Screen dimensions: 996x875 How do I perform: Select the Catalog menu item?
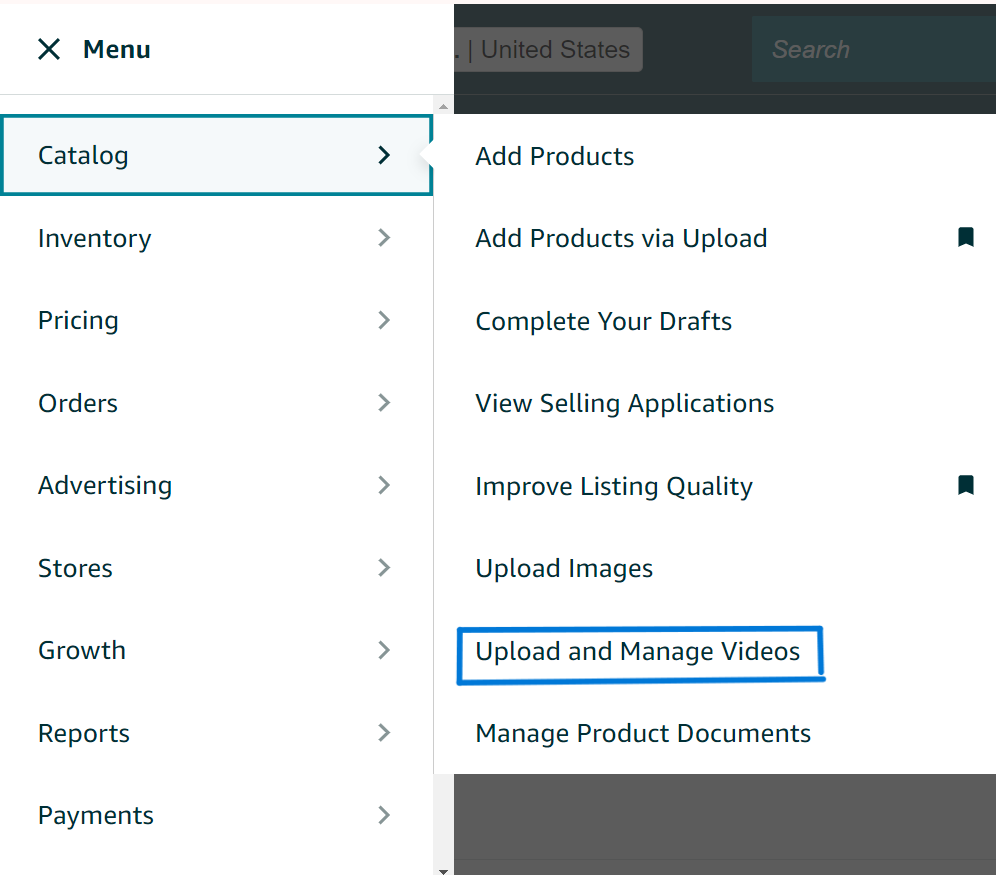83,155
